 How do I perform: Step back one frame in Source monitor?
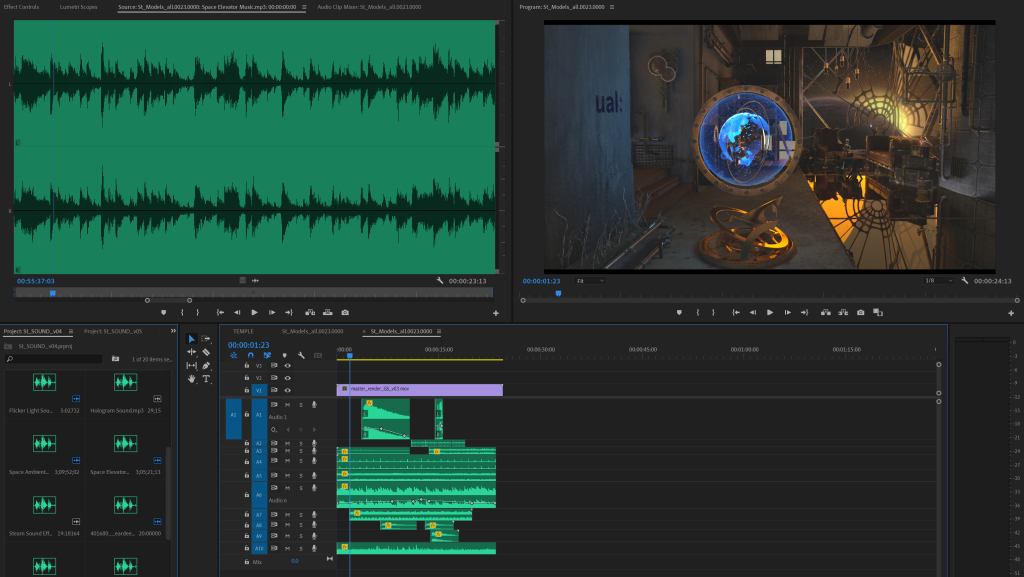pos(237,313)
